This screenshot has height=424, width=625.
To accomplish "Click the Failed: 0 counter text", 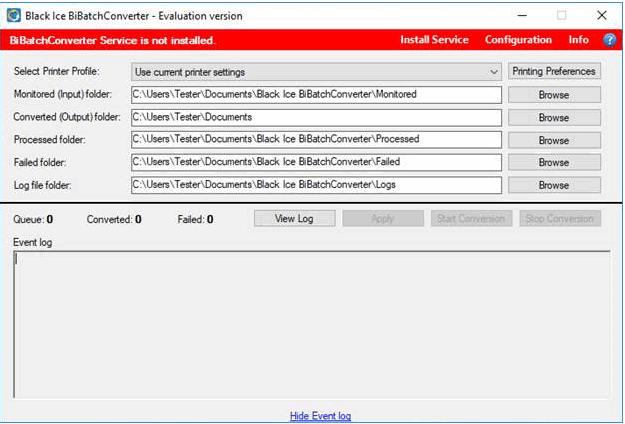I will (x=195, y=219).
